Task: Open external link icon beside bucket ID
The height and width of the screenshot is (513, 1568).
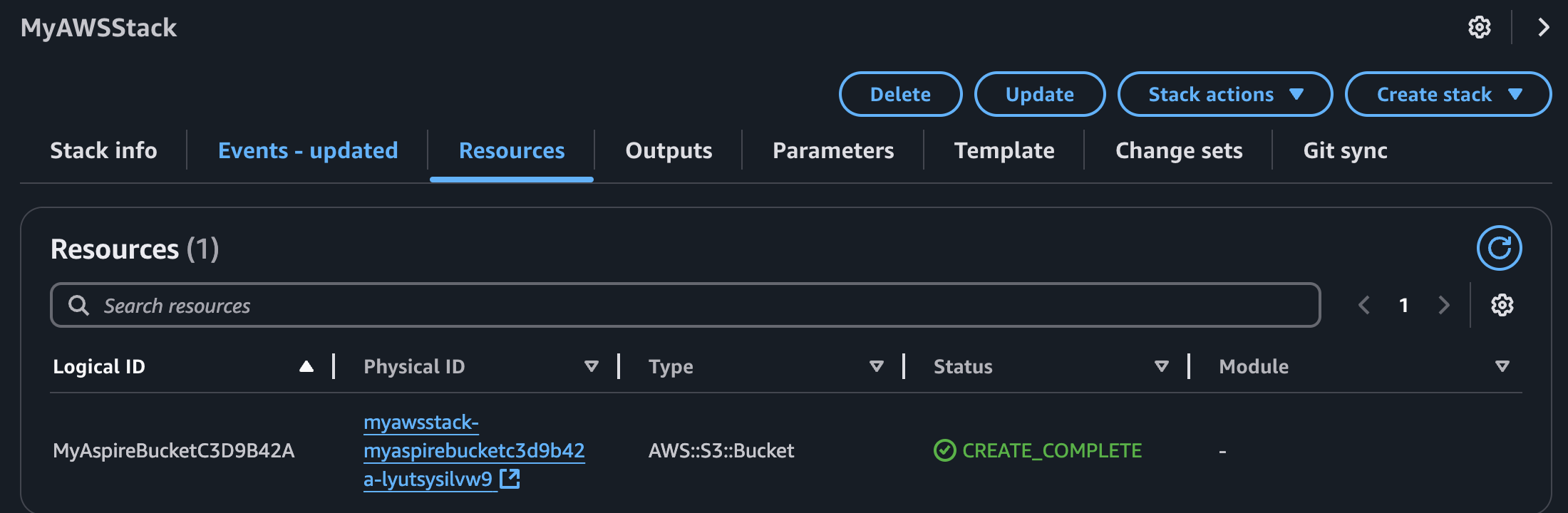Action: point(510,479)
